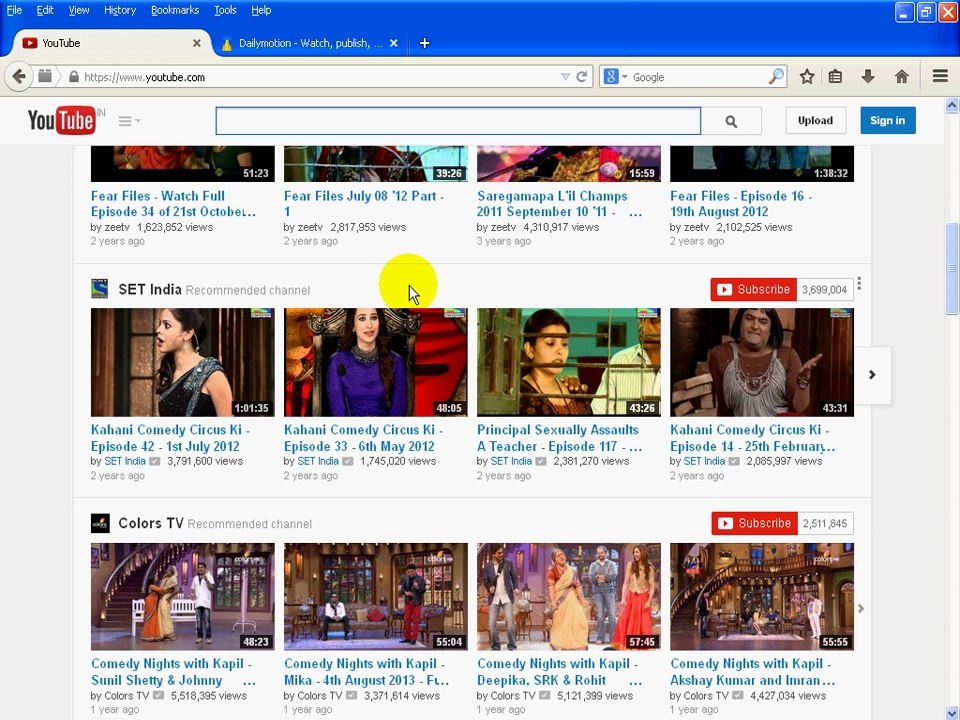Close the YouTube tab
960x720 pixels.
197,43
